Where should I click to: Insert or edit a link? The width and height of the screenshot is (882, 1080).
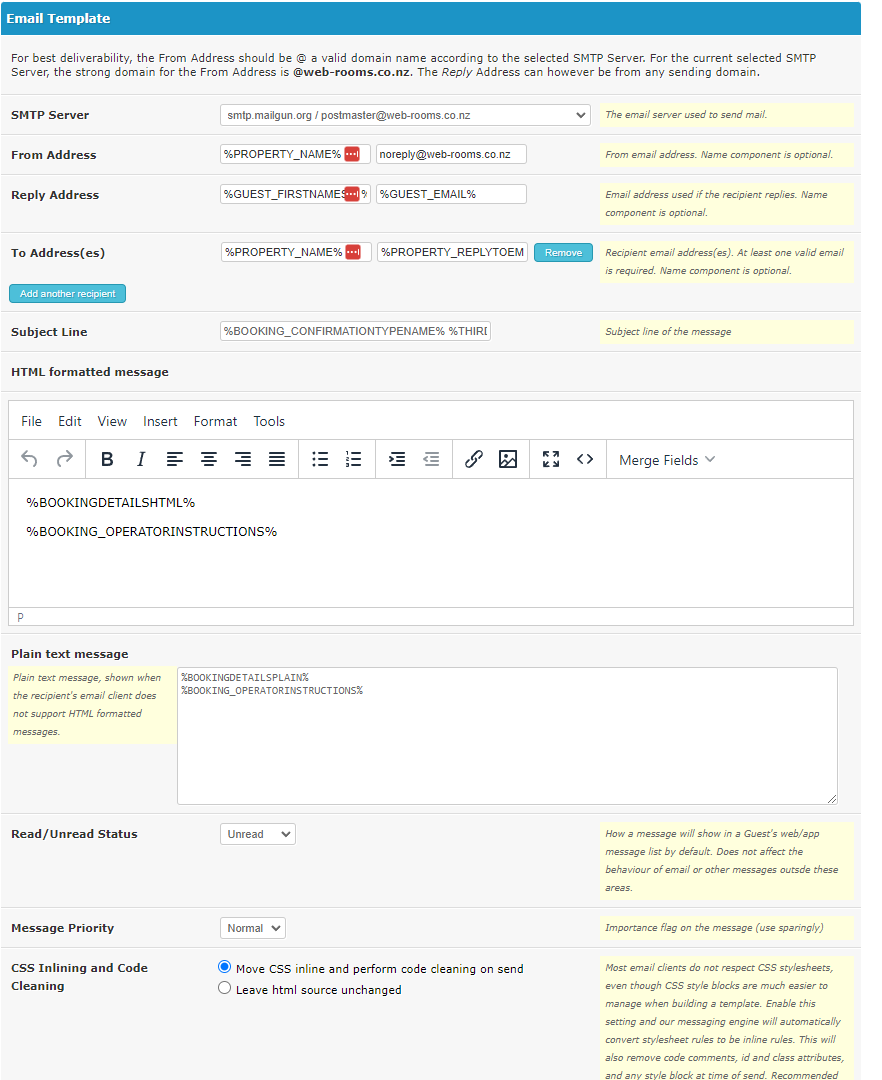pos(474,459)
